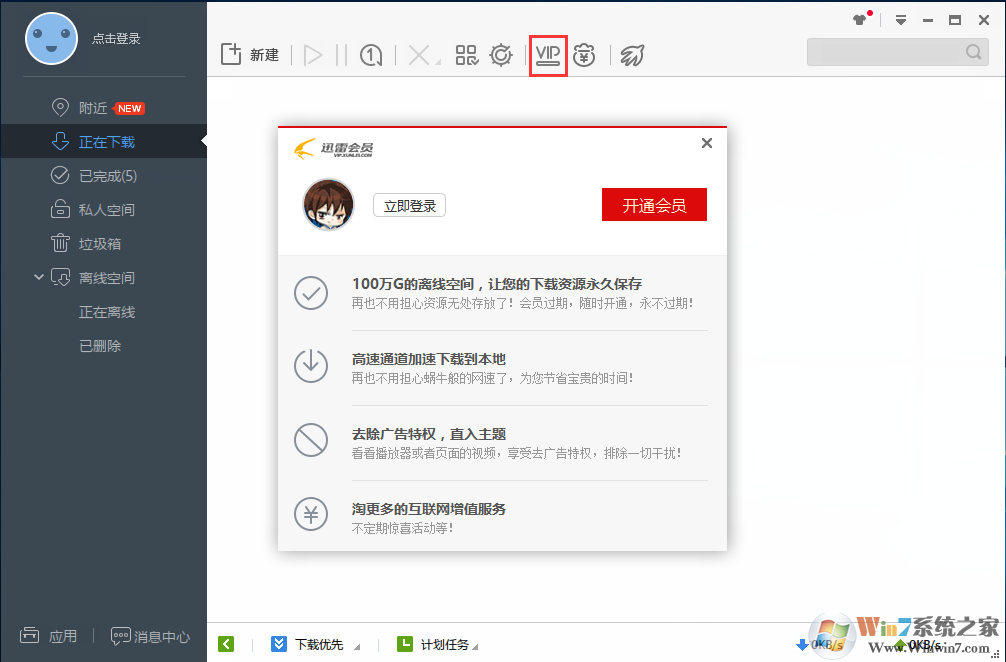Open the 下载优先 mode dropdown

315,644
